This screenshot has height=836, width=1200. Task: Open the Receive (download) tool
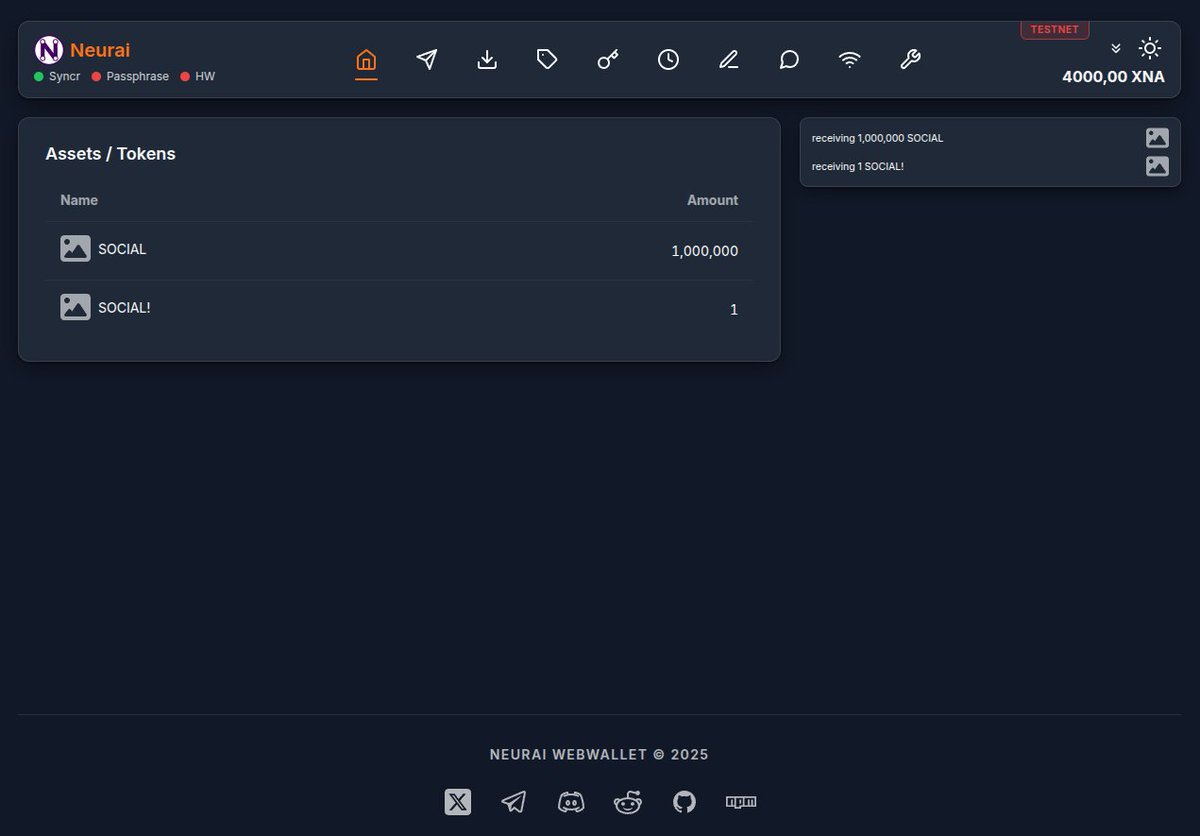487,59
